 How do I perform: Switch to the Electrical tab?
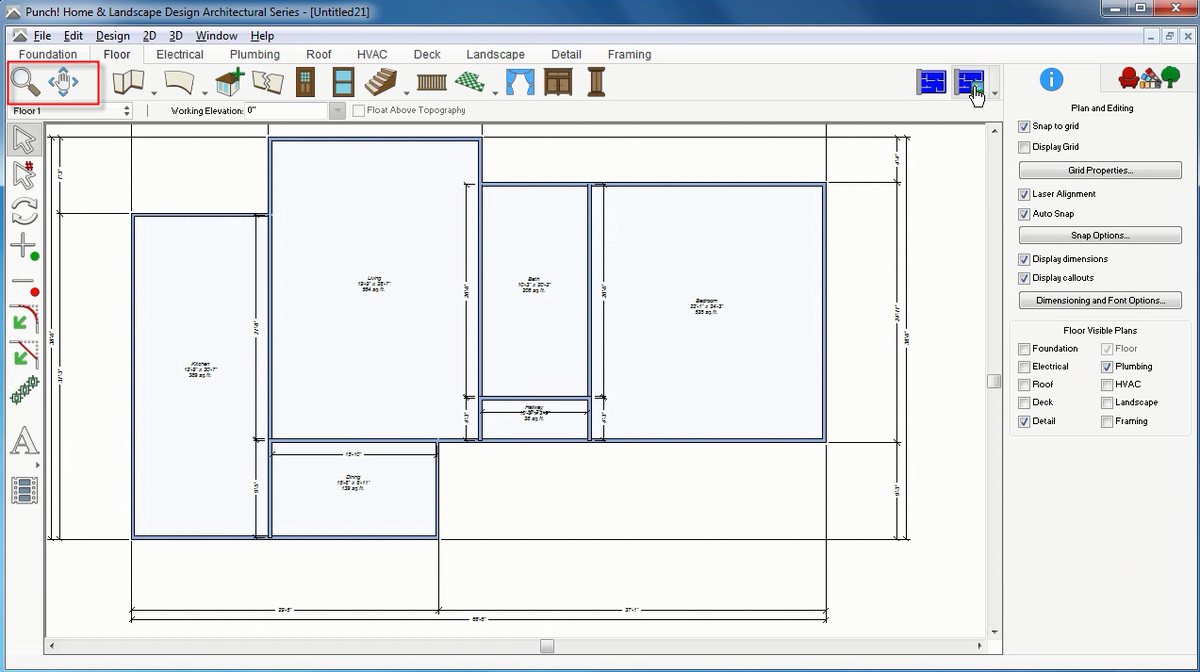[x=180, y=55]
